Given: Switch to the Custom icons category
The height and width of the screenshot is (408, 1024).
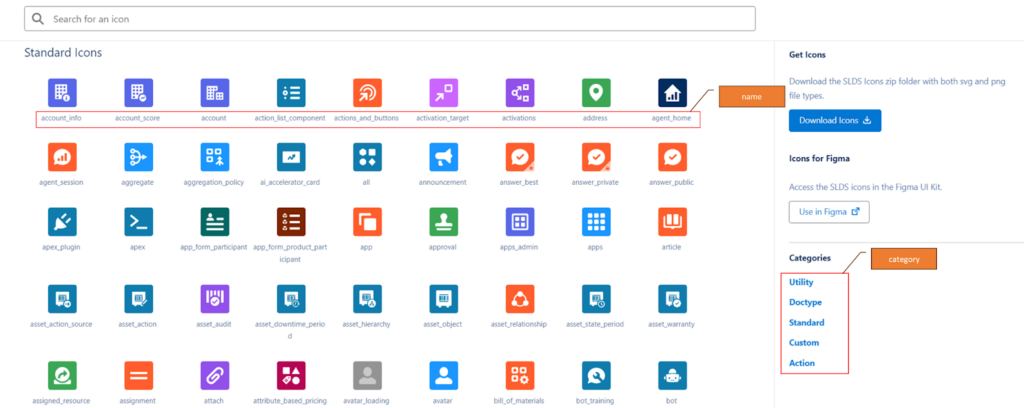Looking at the screenshot, I should click(x=804, y=343).
